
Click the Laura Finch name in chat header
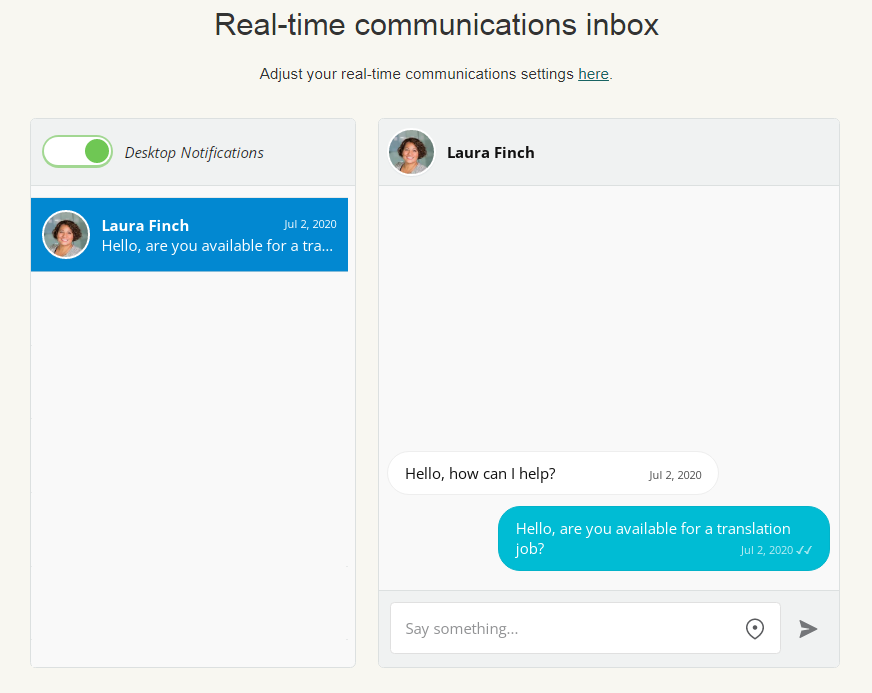click(x=490, y=152)
